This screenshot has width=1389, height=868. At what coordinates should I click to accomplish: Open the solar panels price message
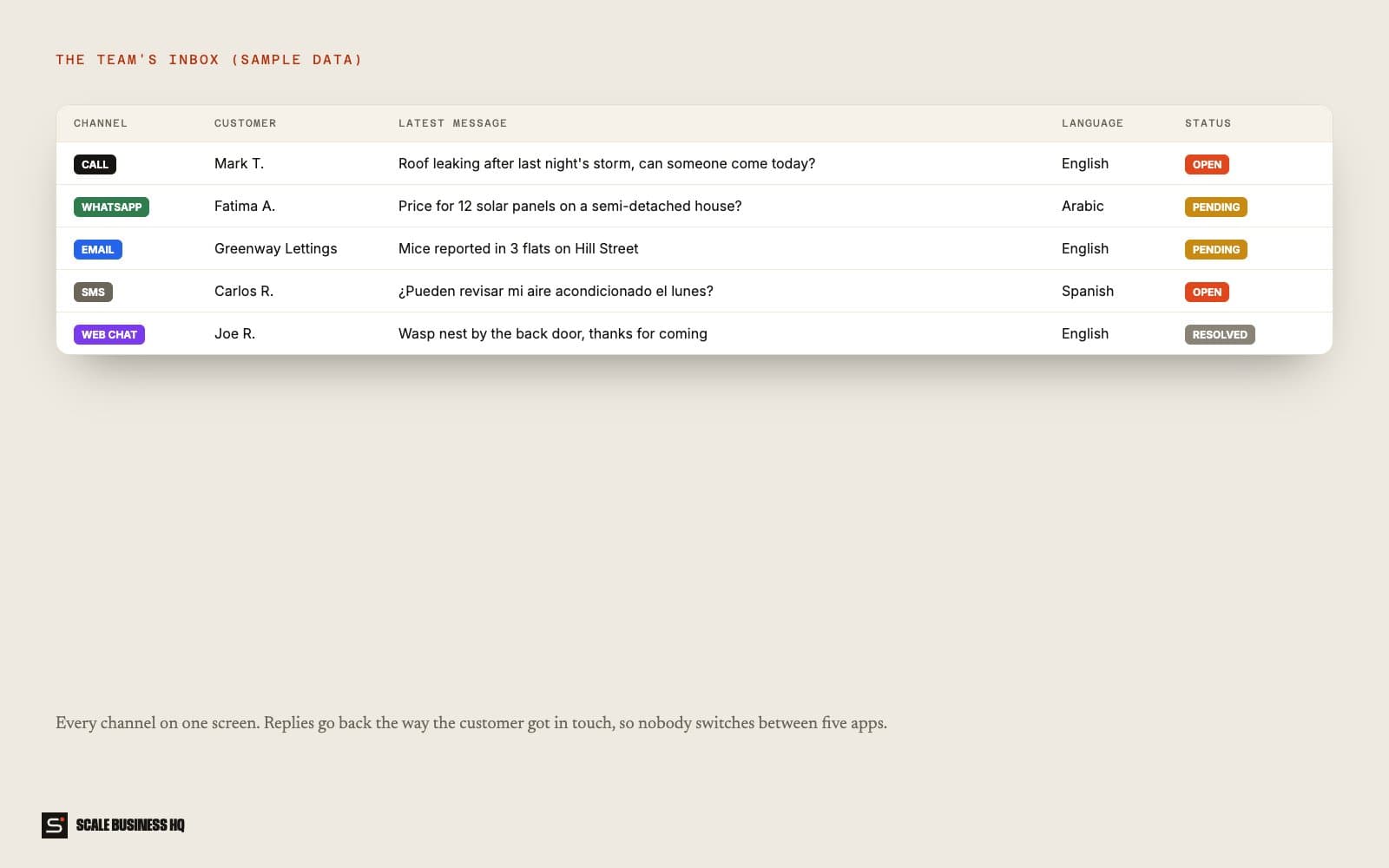coord(569,206)
